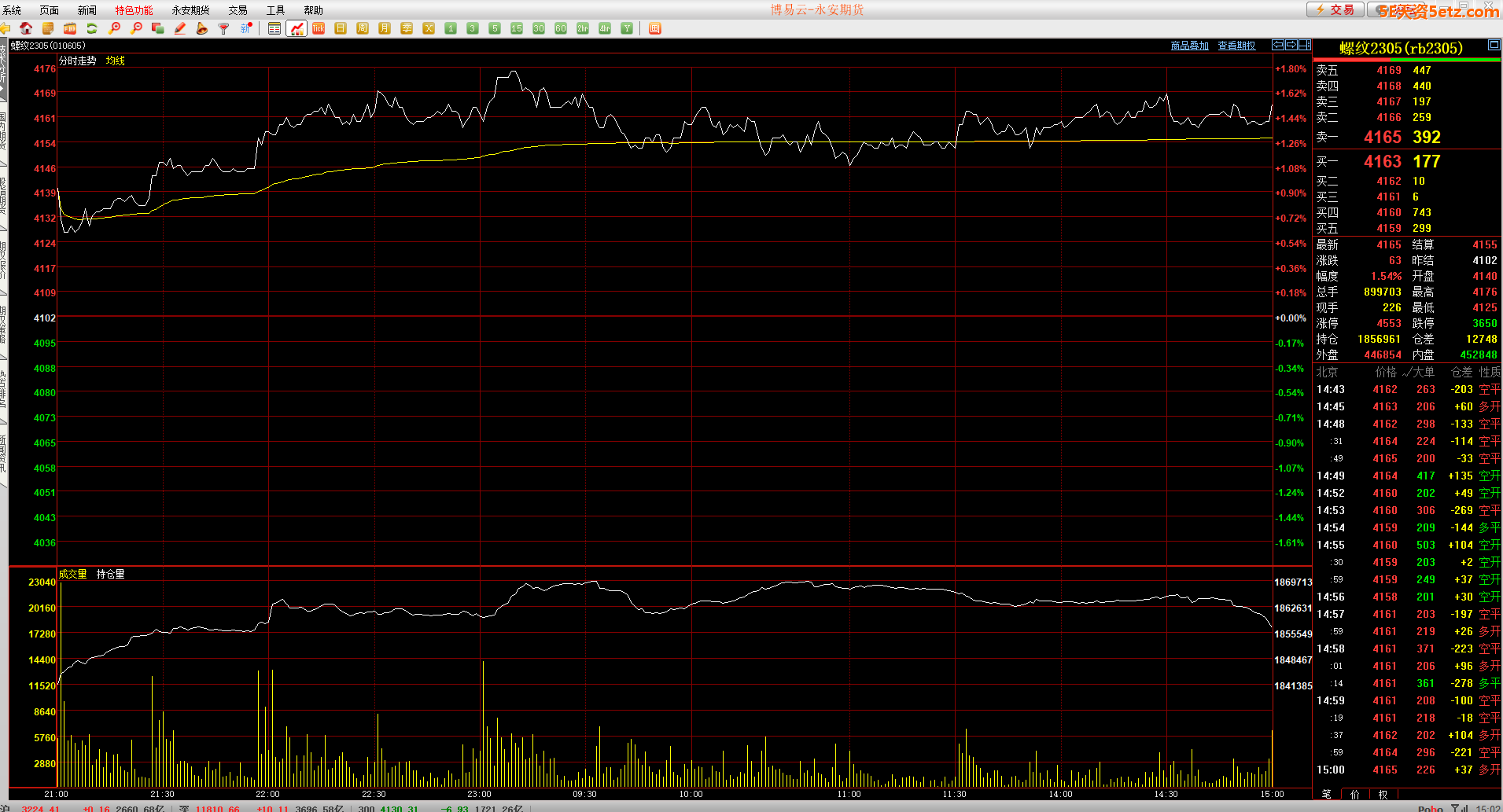Click the 商品叠加 link
The image size is (1503, 812).
(1189, 46)
